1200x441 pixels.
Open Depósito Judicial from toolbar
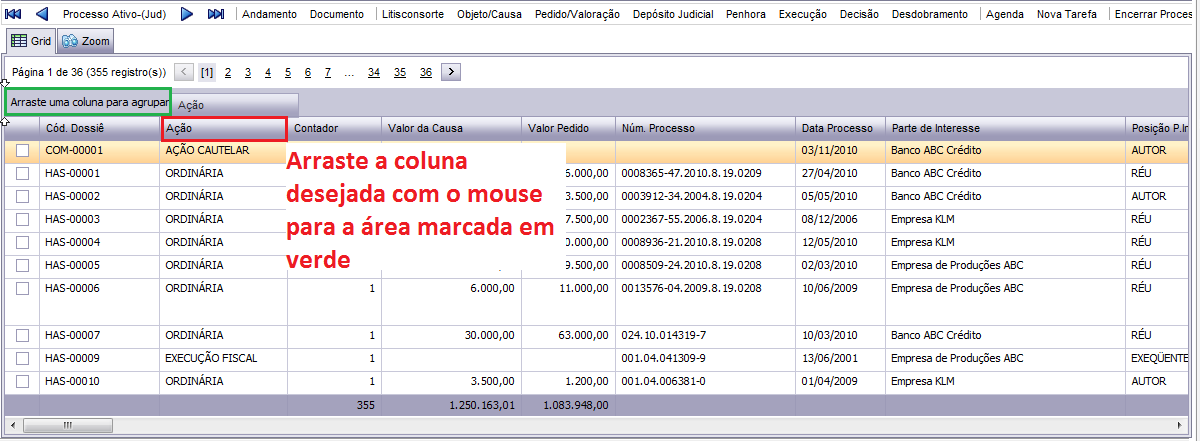coord(673,15)
